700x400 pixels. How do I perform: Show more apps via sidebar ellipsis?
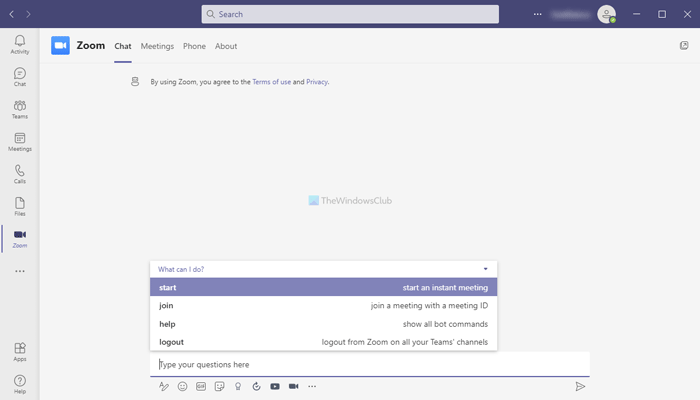pyautogui.click(x=20, y=271)
